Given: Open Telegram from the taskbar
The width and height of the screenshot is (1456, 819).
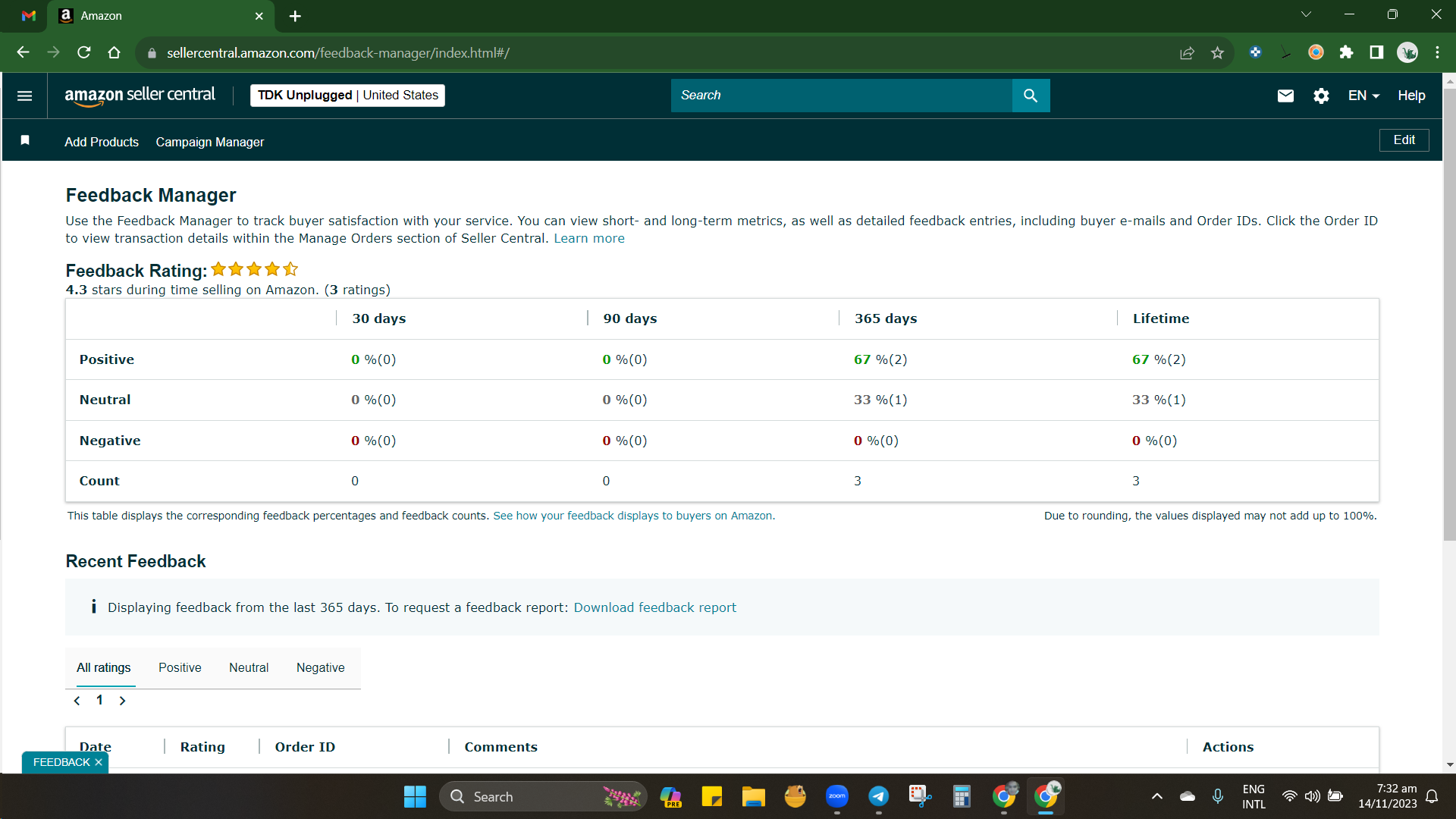Looking at the screenshot, I should click(x=878, y=796).
